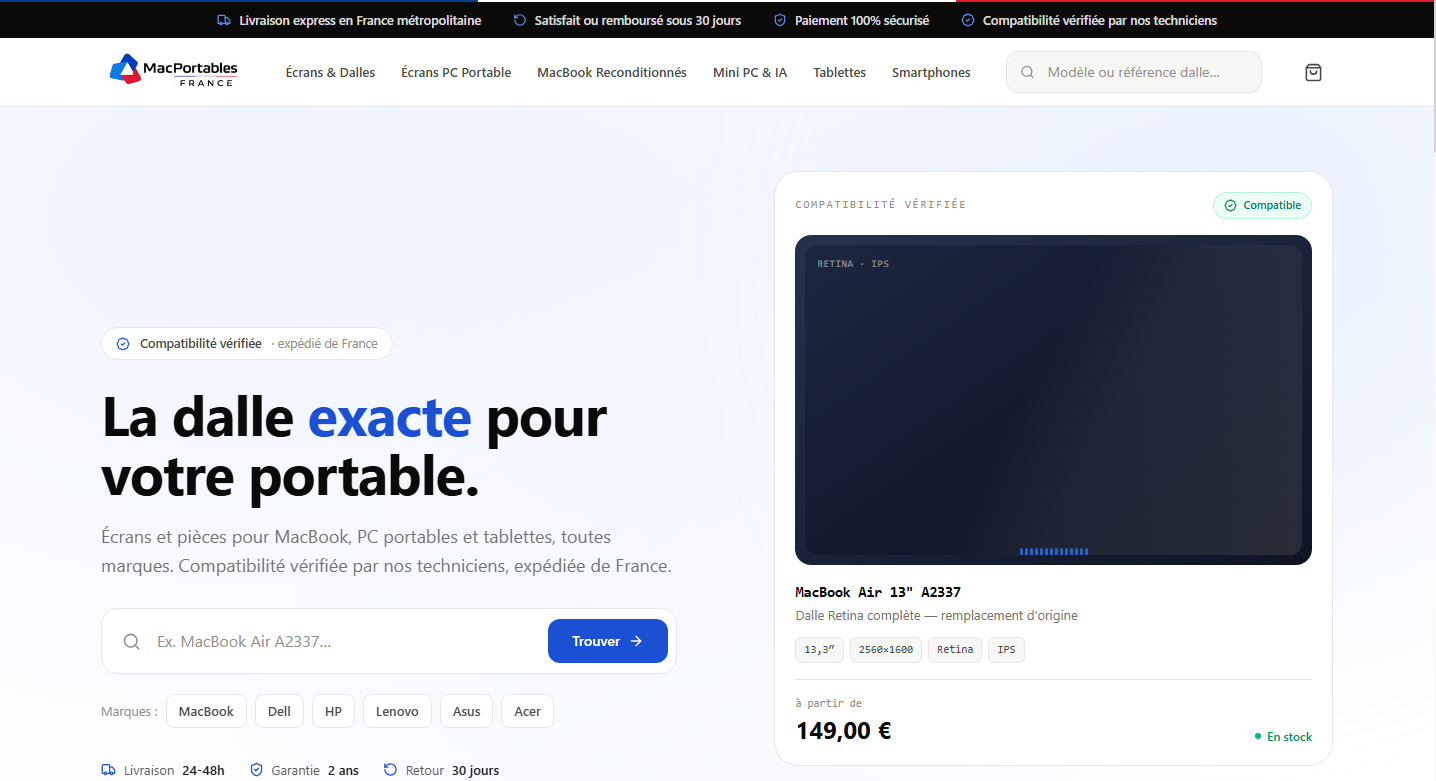Click the Trouver button
This screenshot has height=781, width=1436.
tap(608, 641)
